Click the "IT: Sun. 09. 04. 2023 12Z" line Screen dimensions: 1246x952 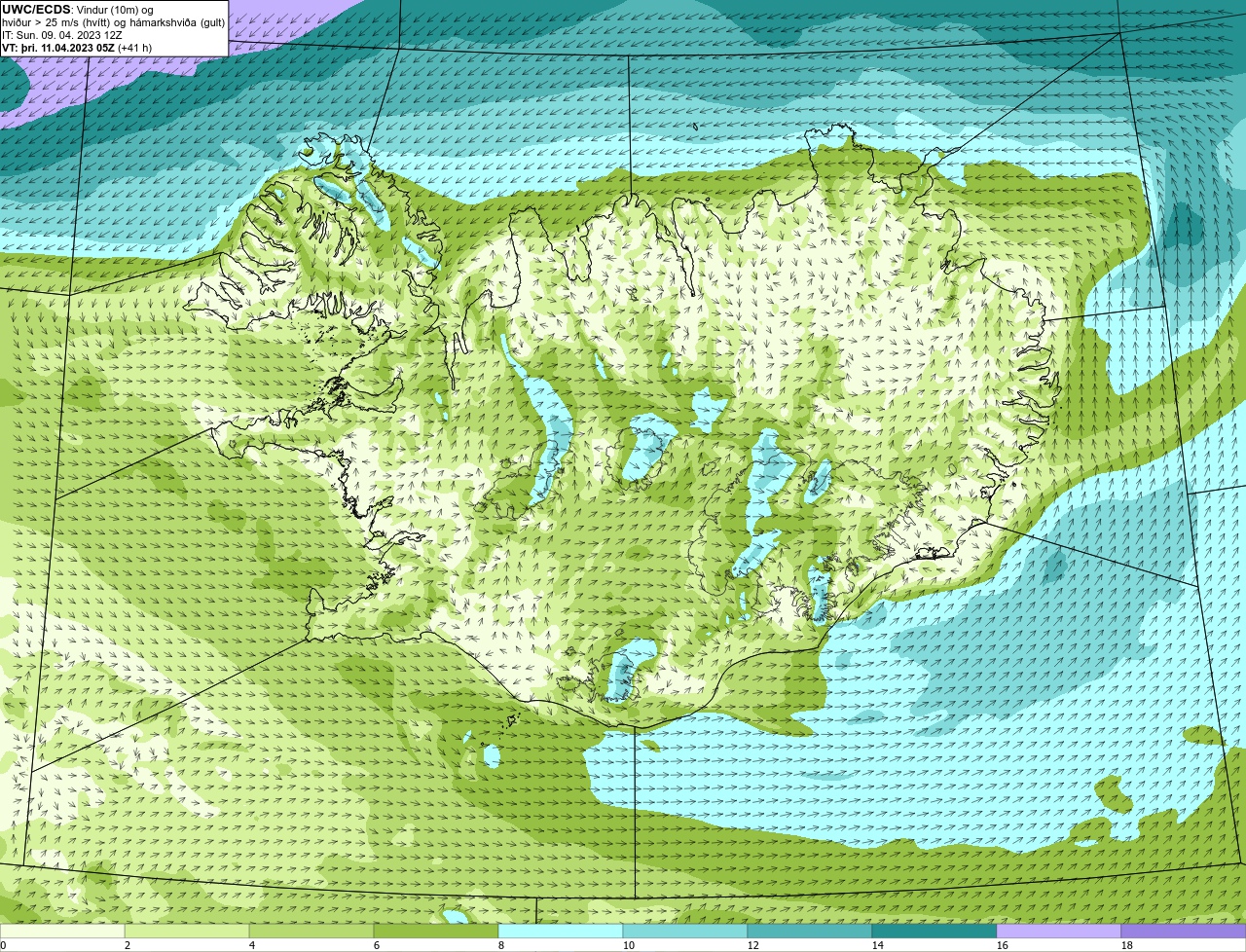pos(62,35)
